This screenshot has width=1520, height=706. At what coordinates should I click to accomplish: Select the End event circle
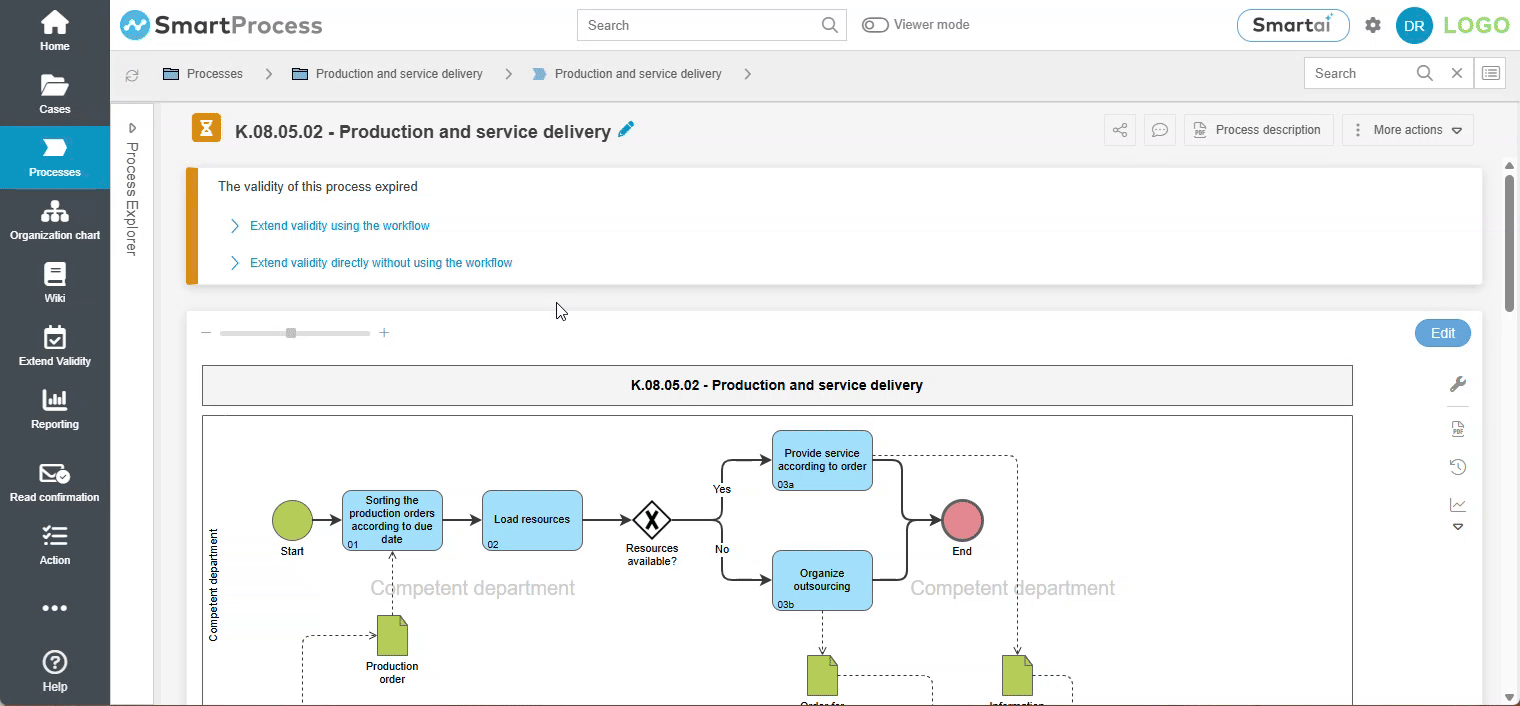(x=962, y=520)
